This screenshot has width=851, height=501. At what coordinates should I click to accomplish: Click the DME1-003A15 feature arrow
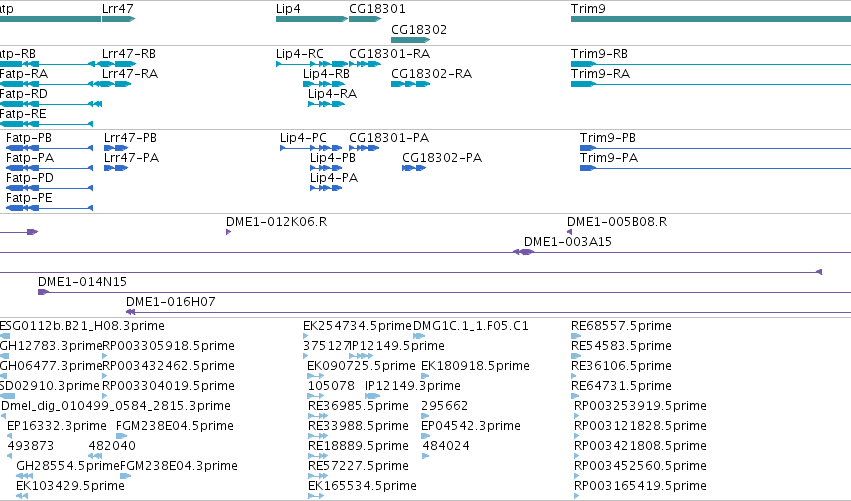(x=523, y=252)
